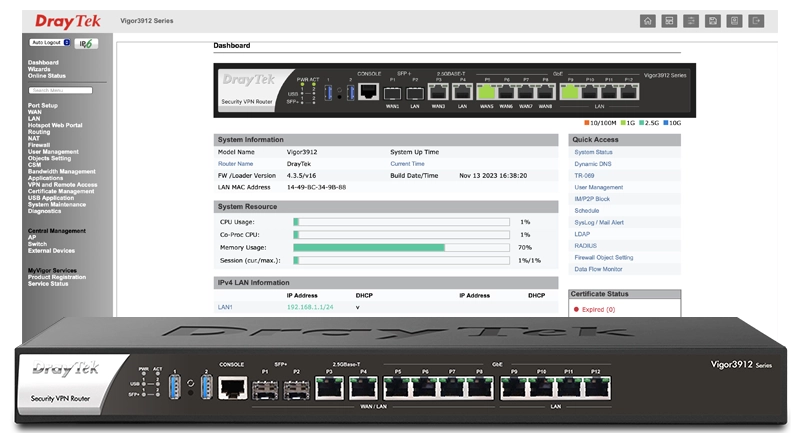Click the Session progress bar
This screenshot has width=800, height=433.
(401, 261)
